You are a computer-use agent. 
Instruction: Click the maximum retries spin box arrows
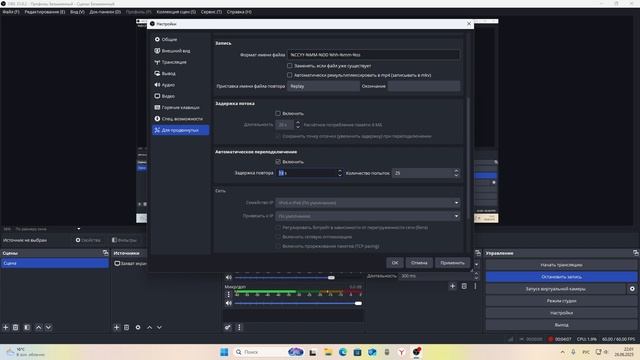pos(456,173)
